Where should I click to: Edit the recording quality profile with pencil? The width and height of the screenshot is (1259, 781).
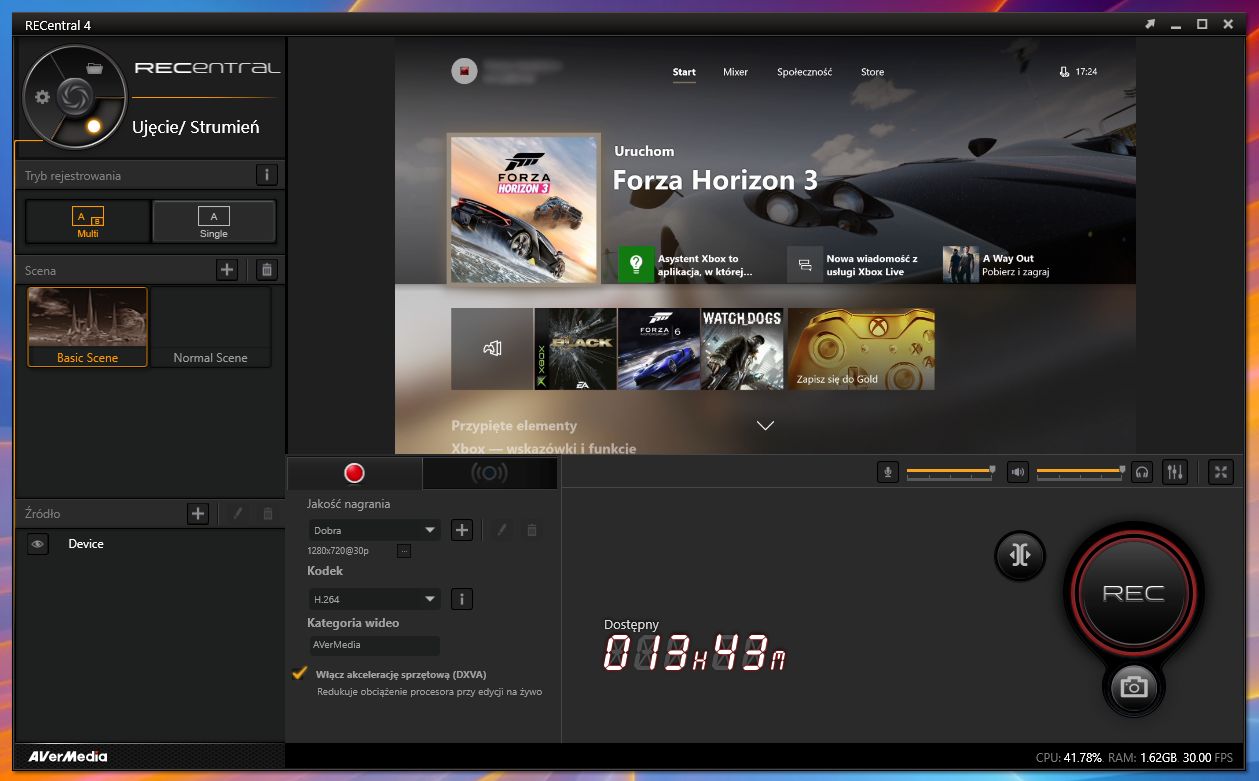tap(502, 530)
